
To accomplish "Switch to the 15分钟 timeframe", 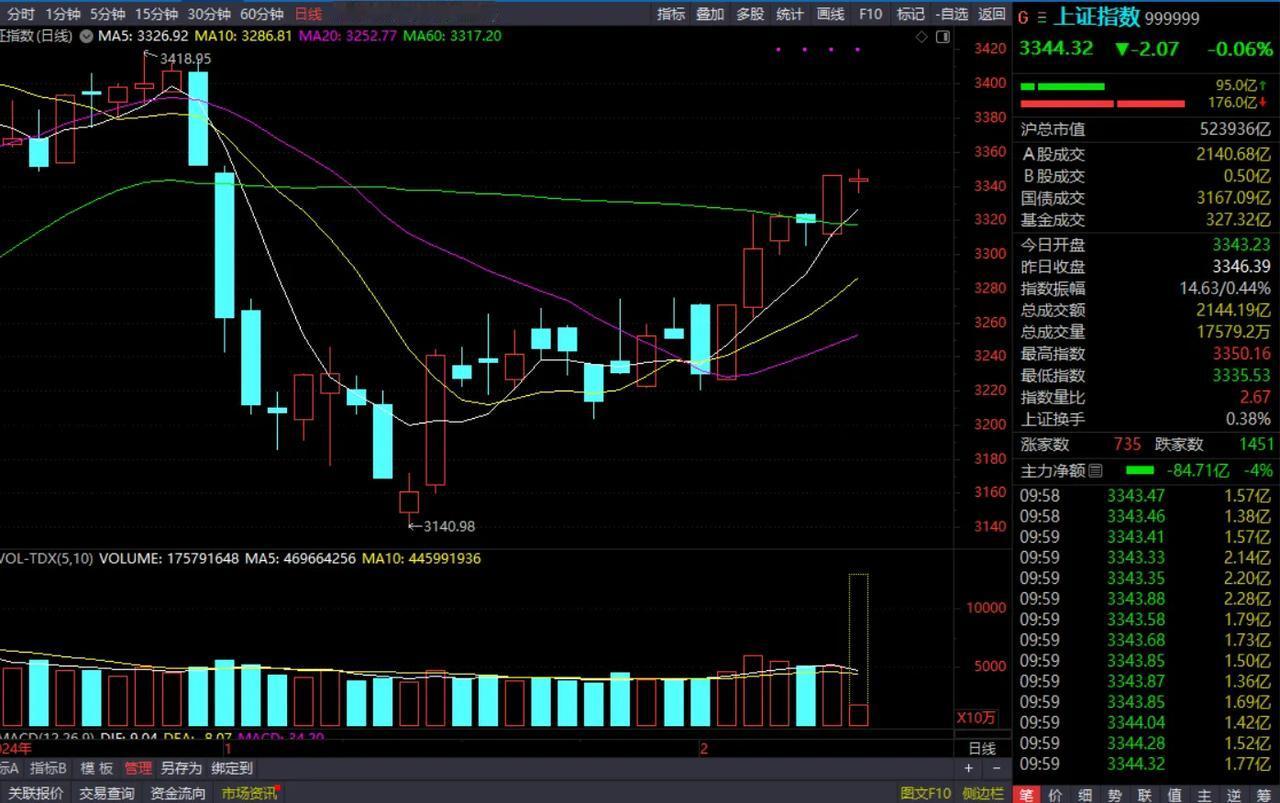I will click(157, 14).
